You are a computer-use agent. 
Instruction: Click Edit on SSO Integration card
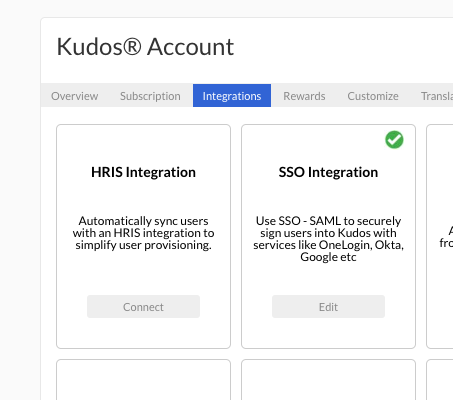(328, 307)
